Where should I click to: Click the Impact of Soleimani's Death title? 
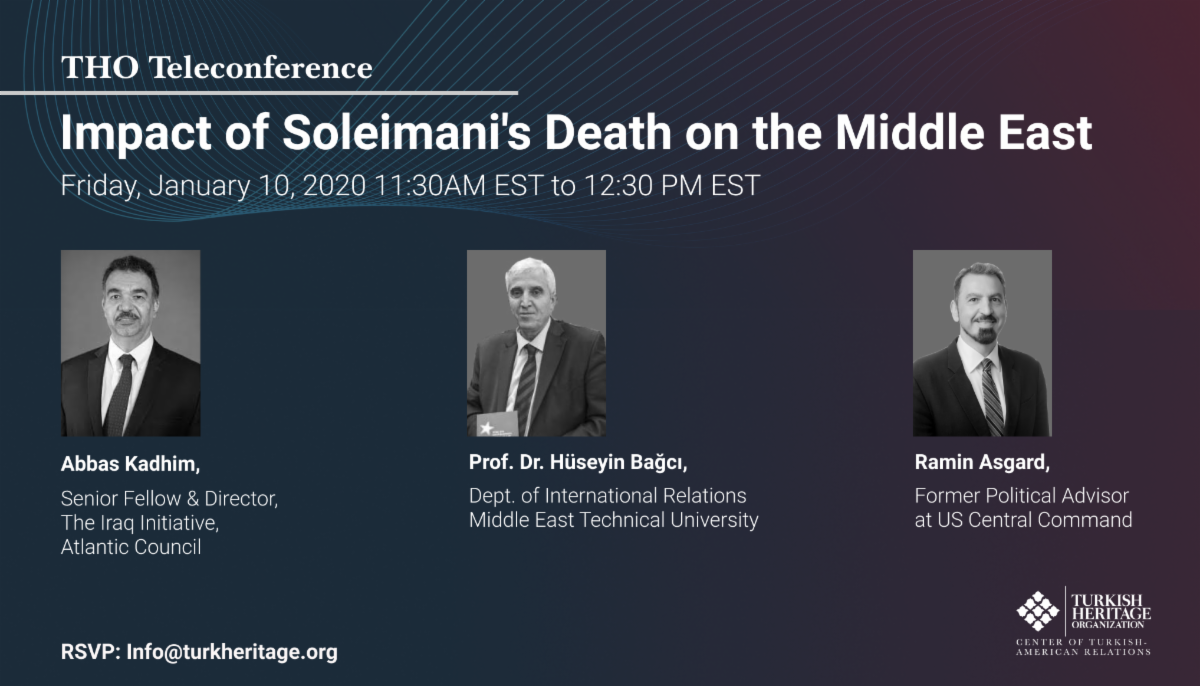click(576, 134)
